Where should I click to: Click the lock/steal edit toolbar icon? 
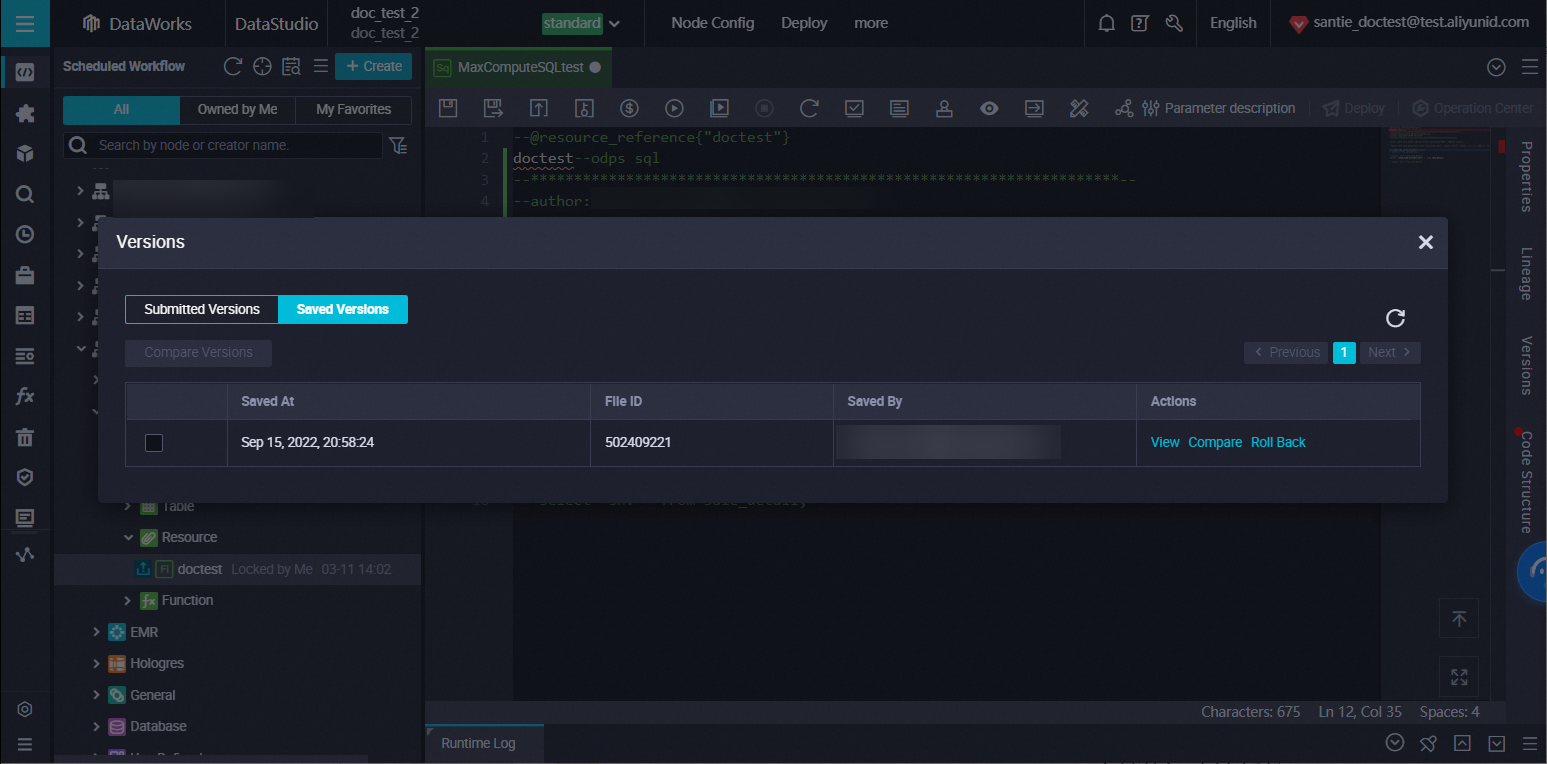click(x=584, y=108)
